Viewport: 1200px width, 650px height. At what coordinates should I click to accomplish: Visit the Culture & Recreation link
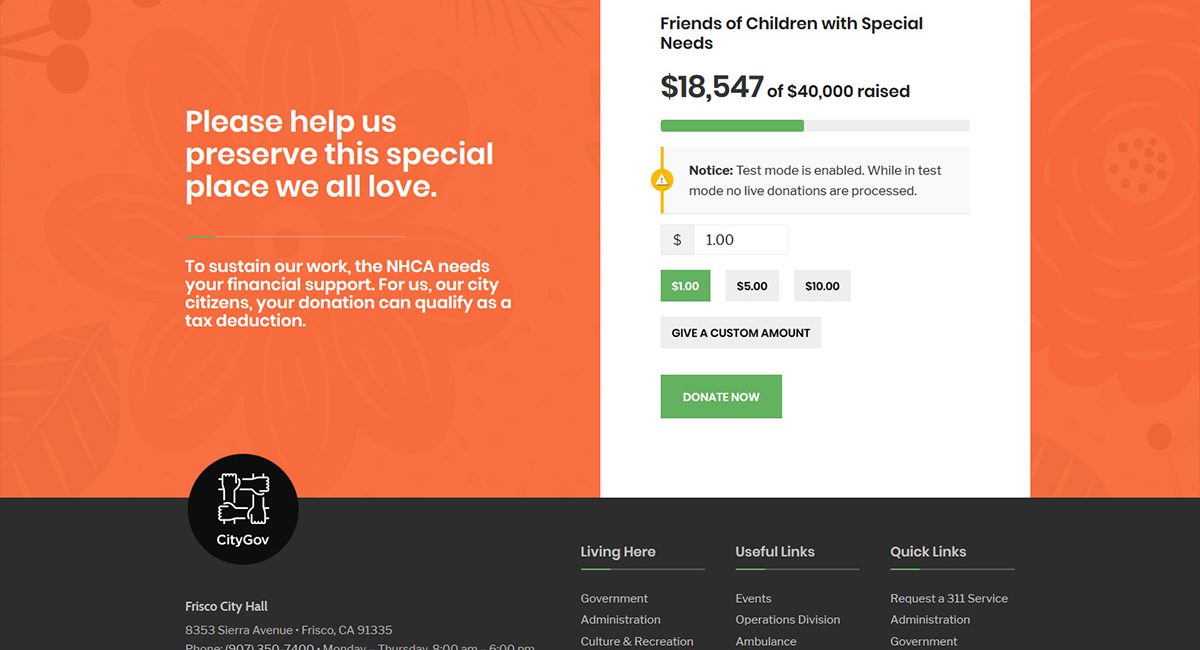point(636,641)
